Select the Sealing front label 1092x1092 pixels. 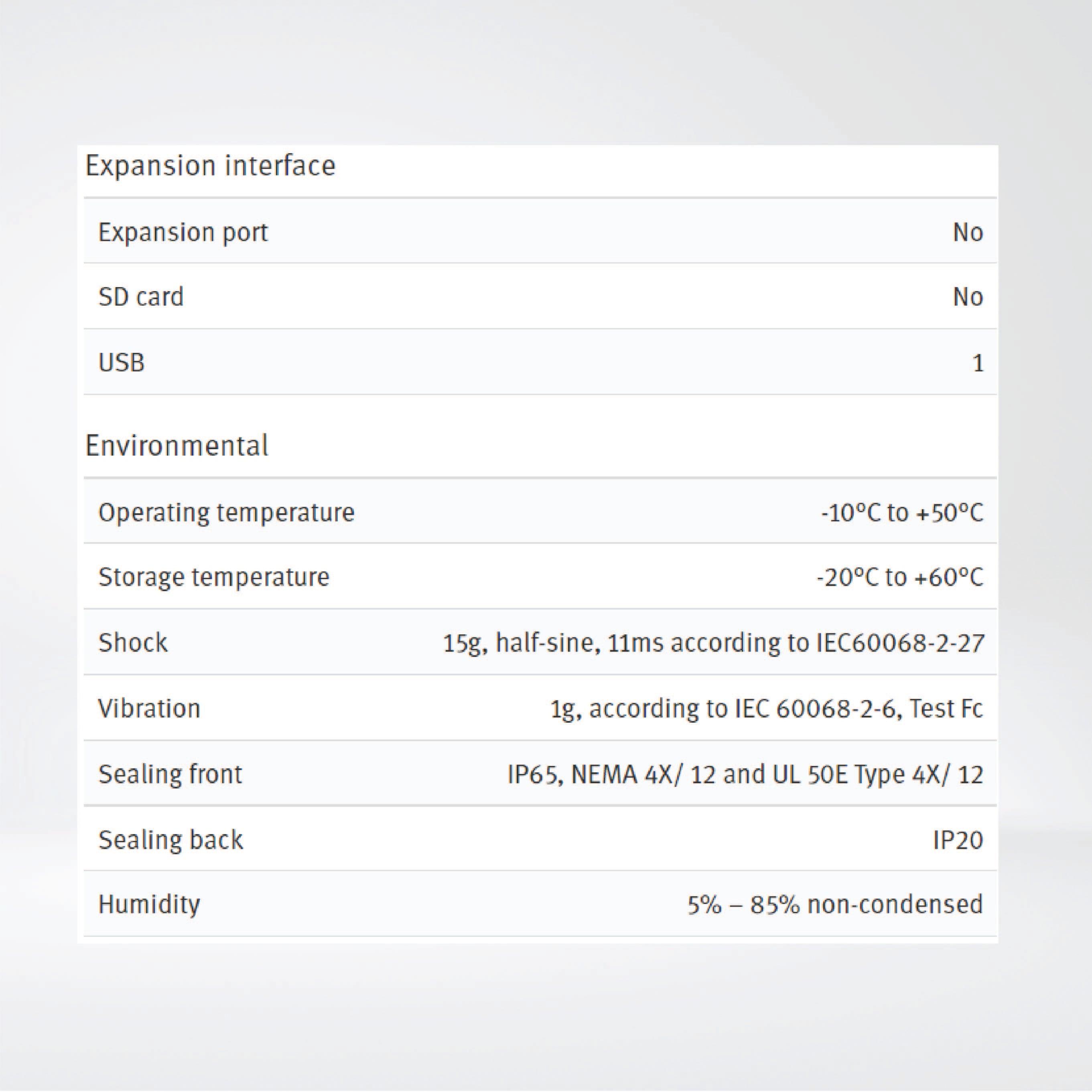tap(170, 774)
